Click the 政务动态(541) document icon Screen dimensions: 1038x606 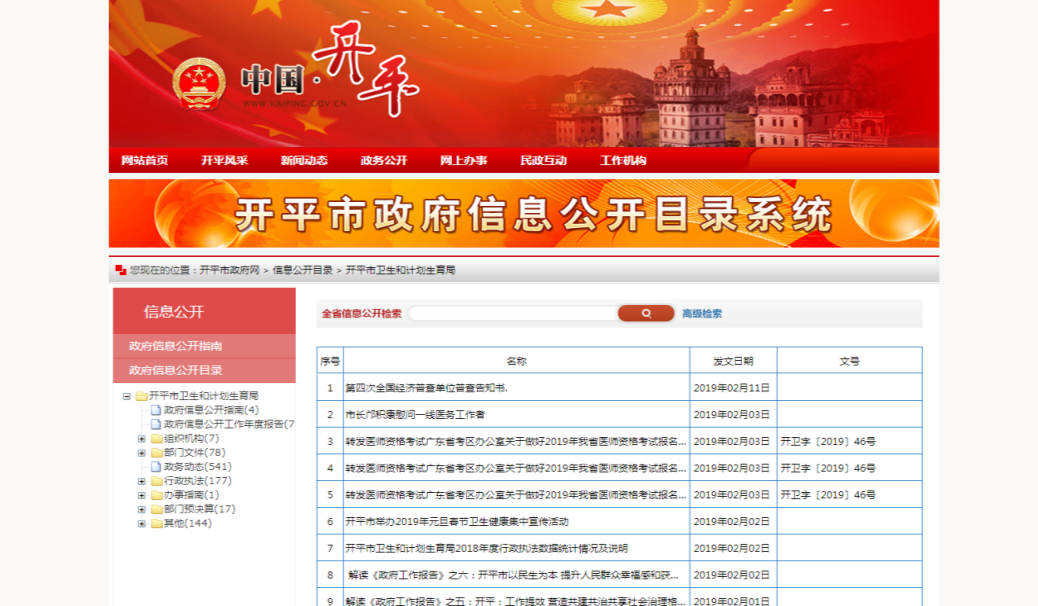pos(156,466)
